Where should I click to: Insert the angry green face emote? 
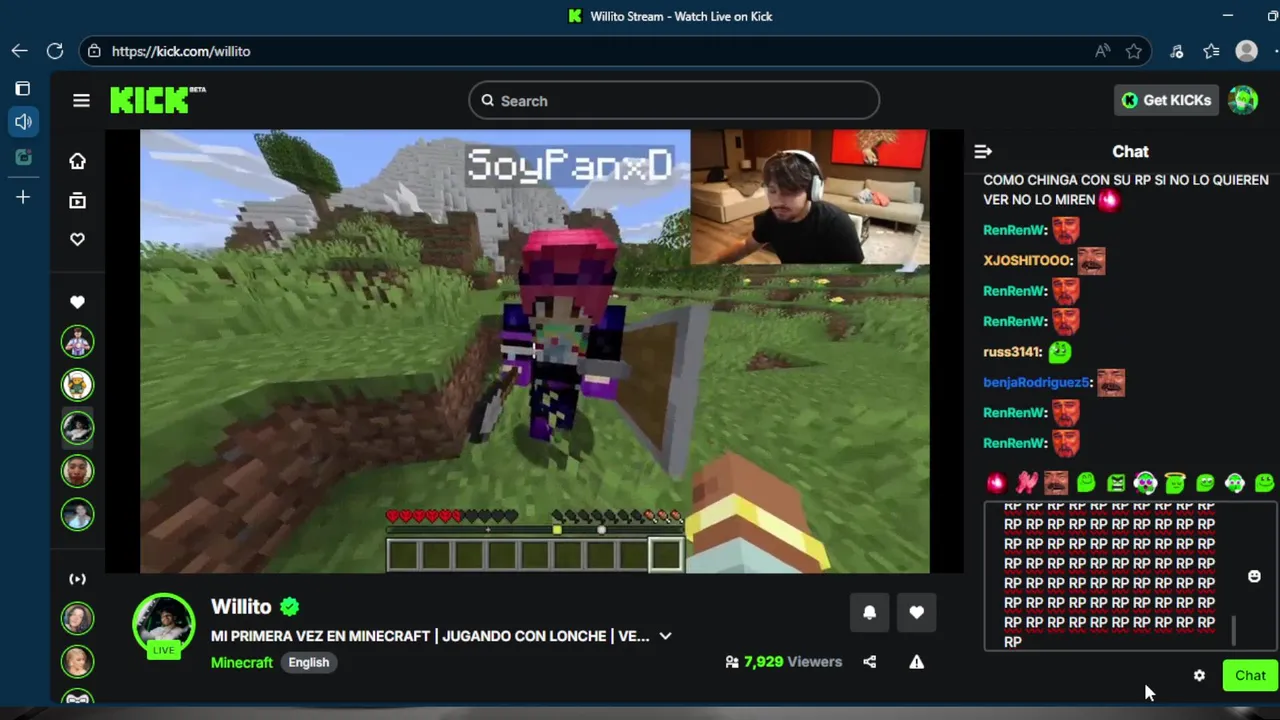coord(1115,483)
